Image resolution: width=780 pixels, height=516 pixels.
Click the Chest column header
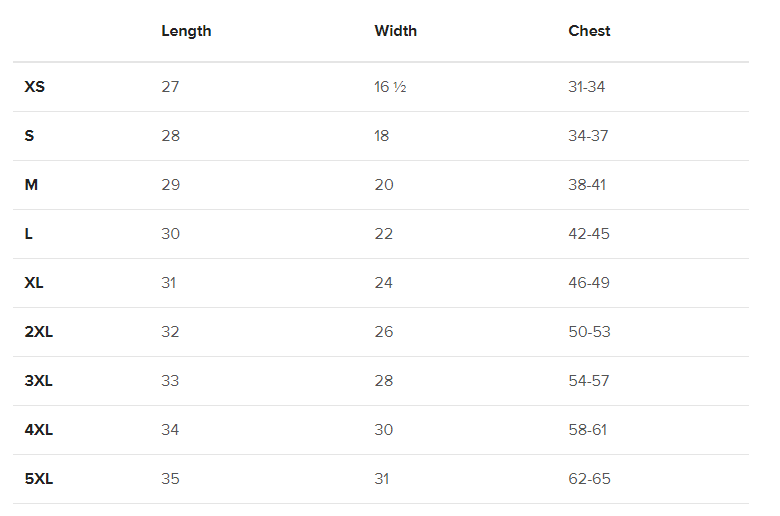(x=589, y=31)
